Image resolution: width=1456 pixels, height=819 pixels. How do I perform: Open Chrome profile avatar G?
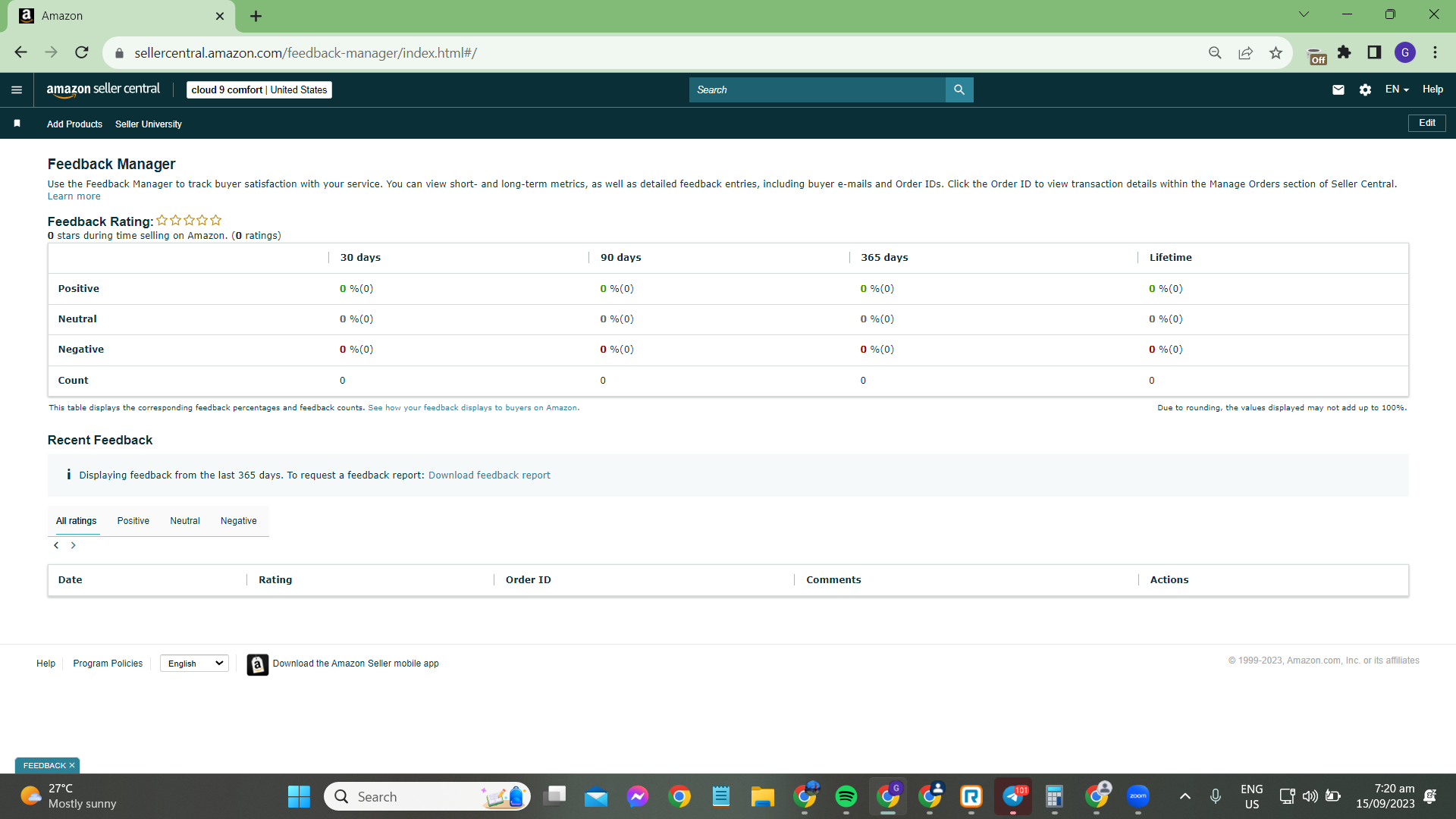1405,52
